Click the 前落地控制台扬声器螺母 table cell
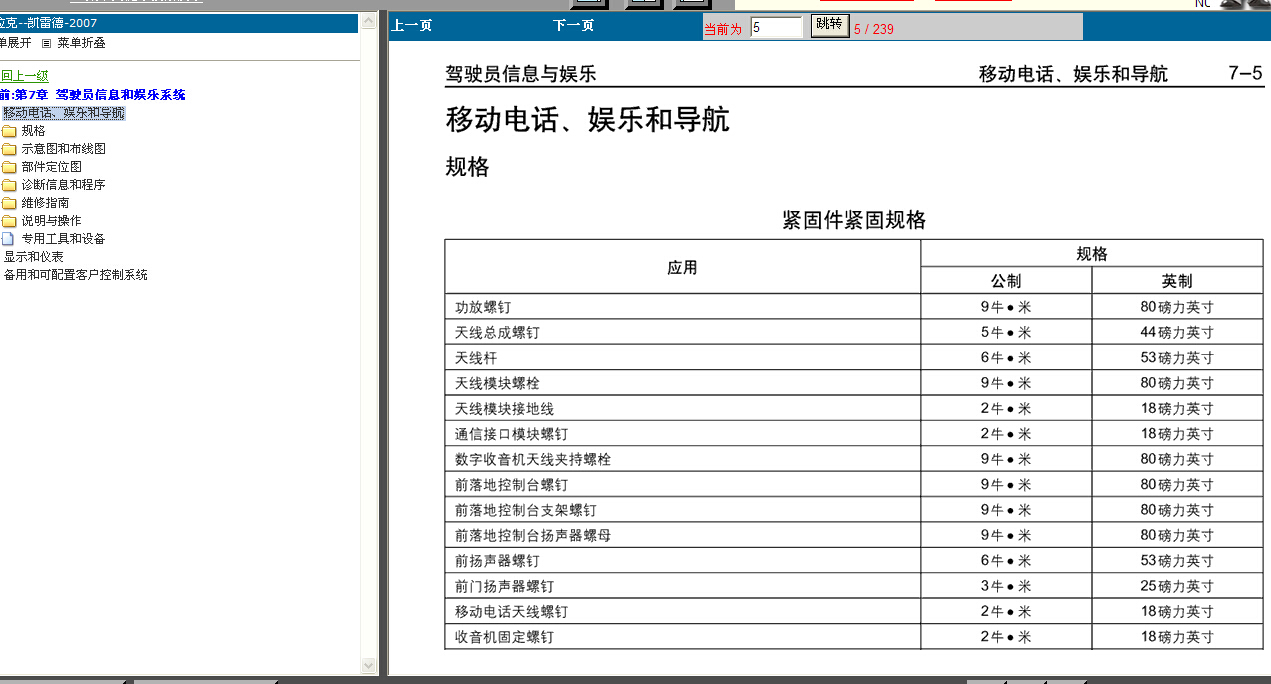 683,535
